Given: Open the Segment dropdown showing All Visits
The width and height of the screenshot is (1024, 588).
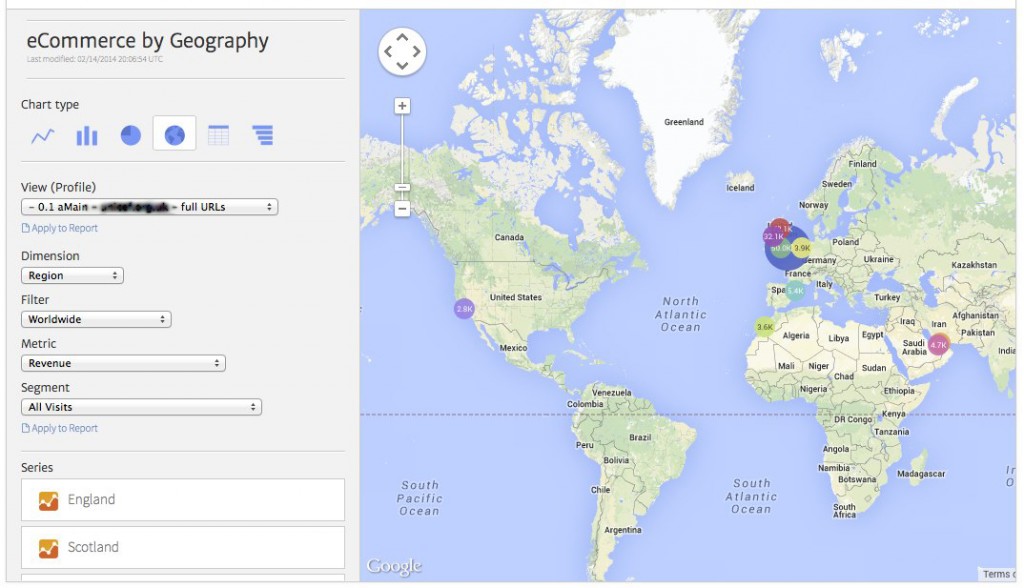Looking at the screenshot, I should click(x=141, y=407).
